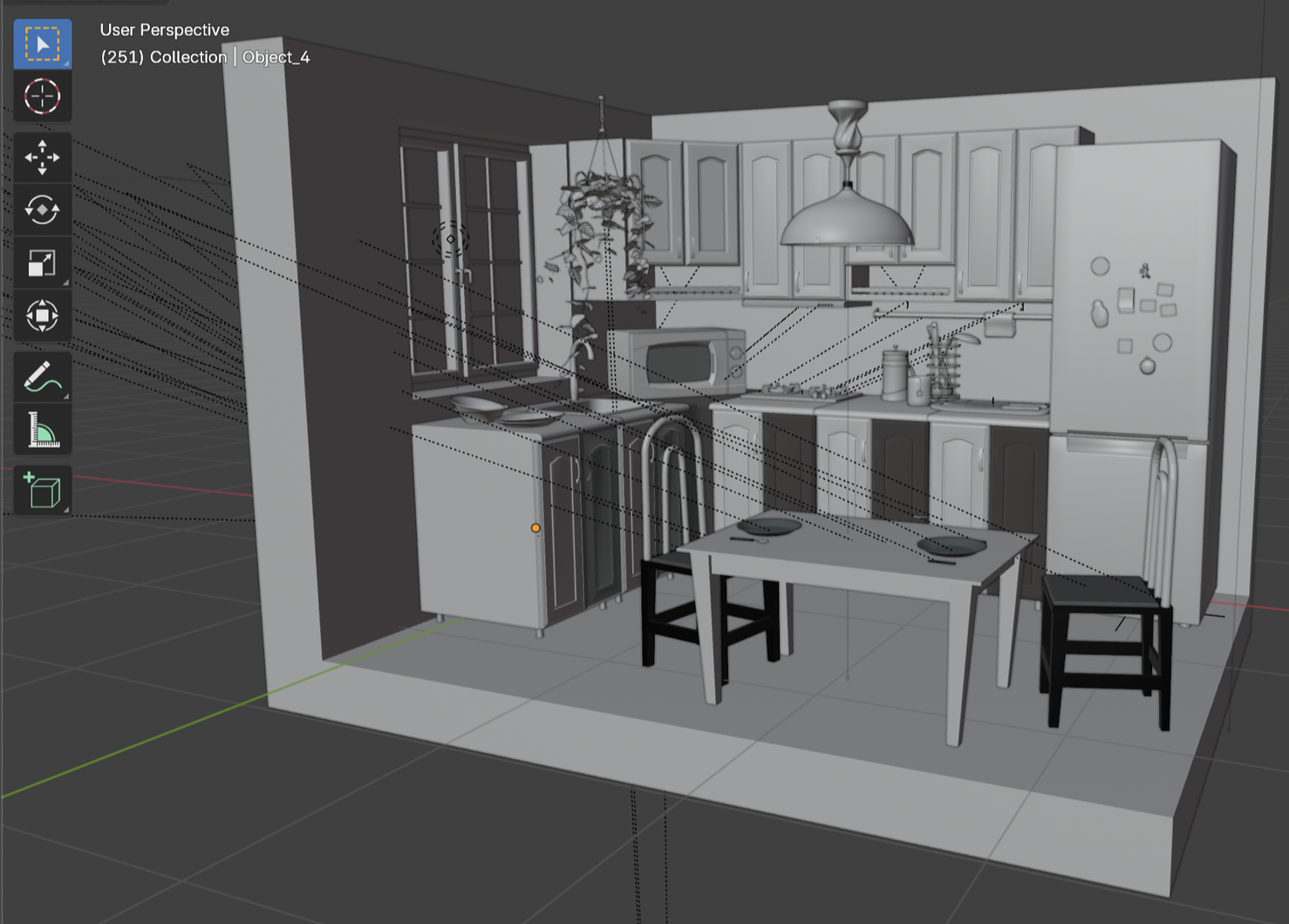
Task: Open the Measure ruler tool
Action: click(42, 430)
